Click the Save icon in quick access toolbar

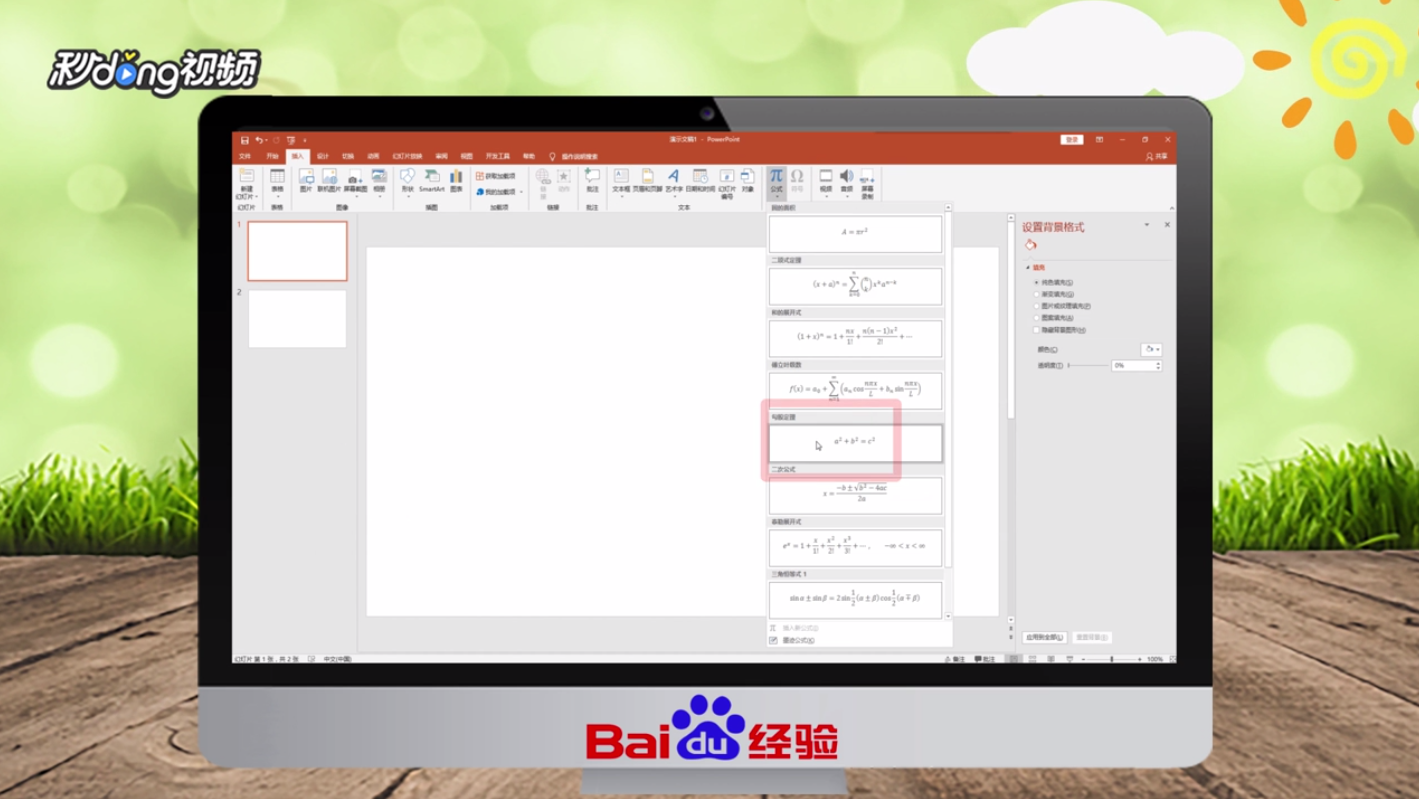point(244,141)
